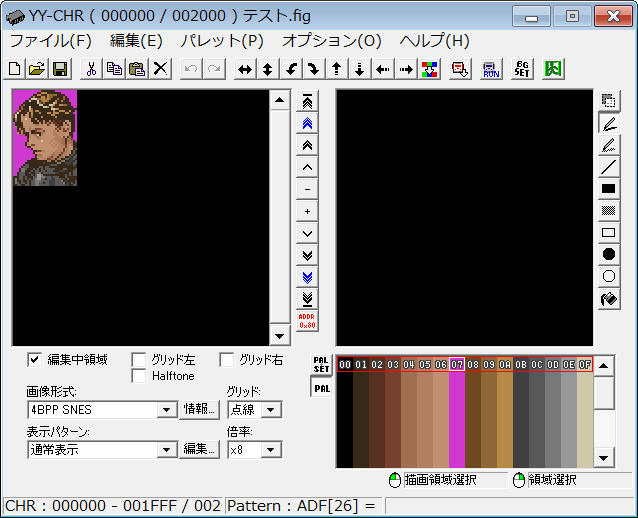Select the Line drawing tool
638x518 pixels.
609,167
